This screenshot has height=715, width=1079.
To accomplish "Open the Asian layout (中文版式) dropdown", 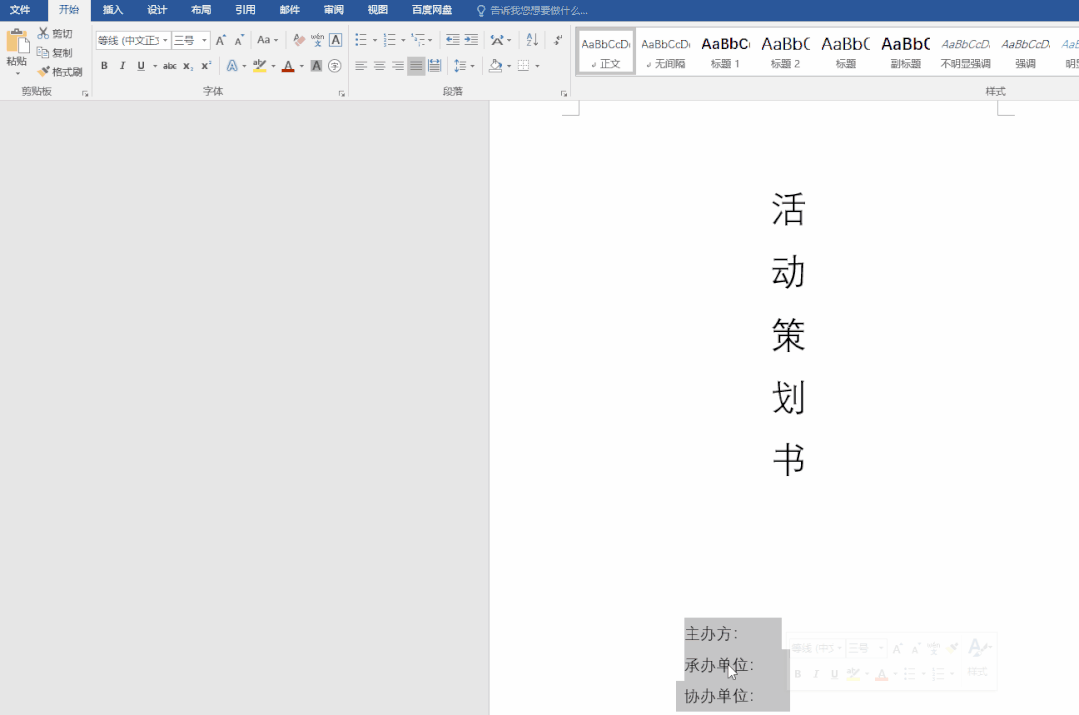I will [x=500, y=40].
